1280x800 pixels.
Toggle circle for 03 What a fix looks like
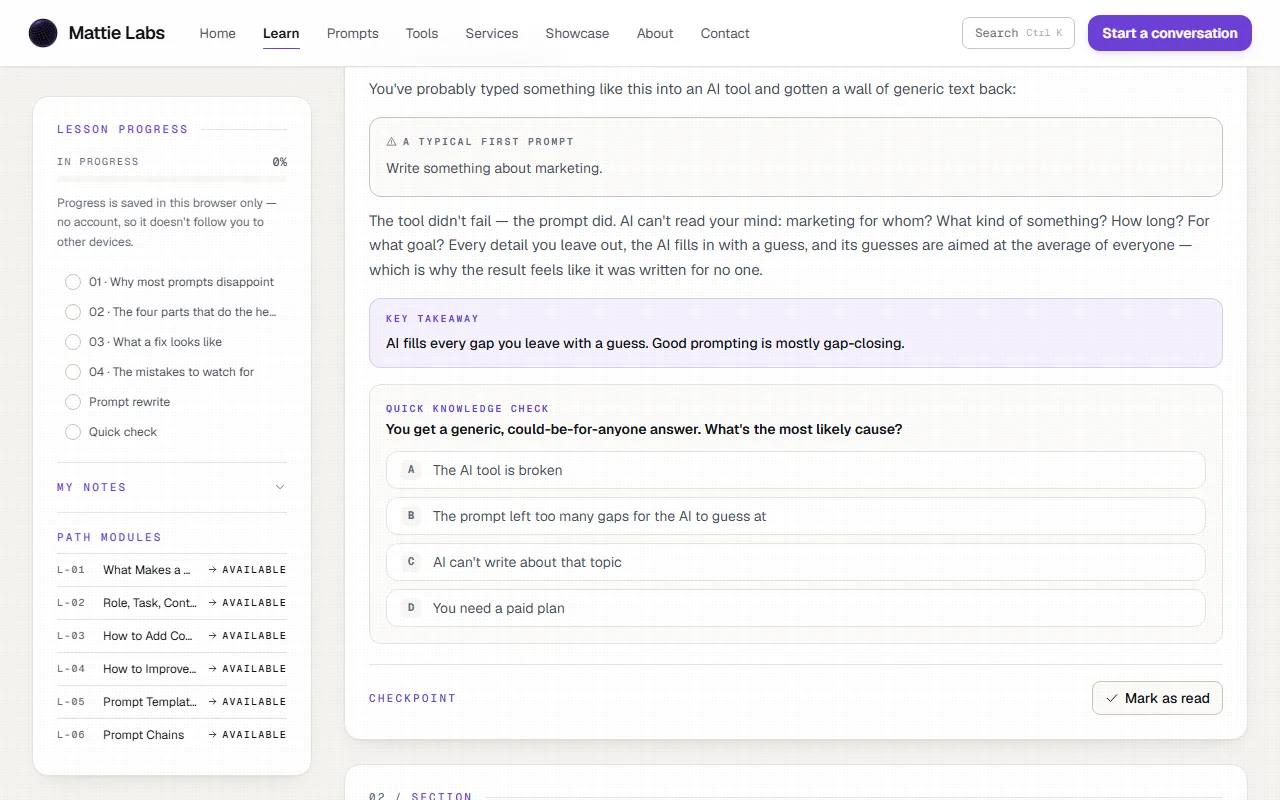click(73, 342)
